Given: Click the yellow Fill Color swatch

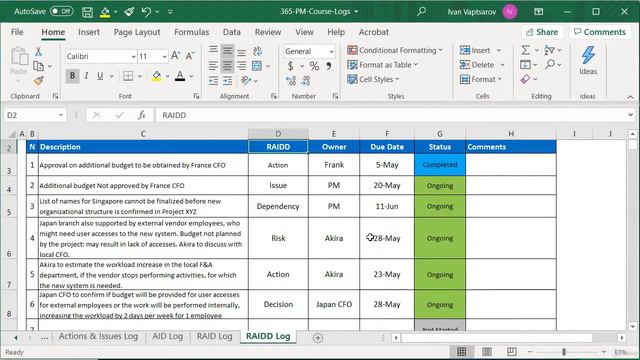Looking at the screenshot, I should (156, 76).
